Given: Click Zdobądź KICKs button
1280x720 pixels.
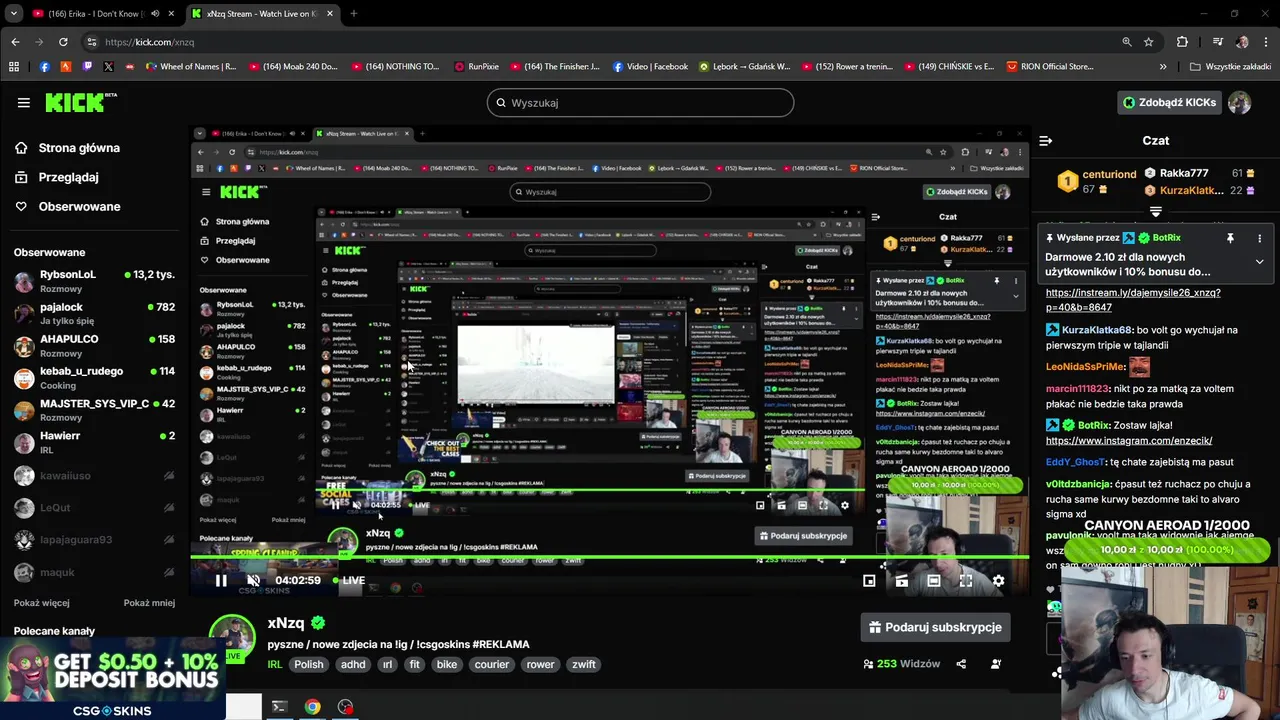Looking at the screenshot, I should click(x=1169, y=102).
